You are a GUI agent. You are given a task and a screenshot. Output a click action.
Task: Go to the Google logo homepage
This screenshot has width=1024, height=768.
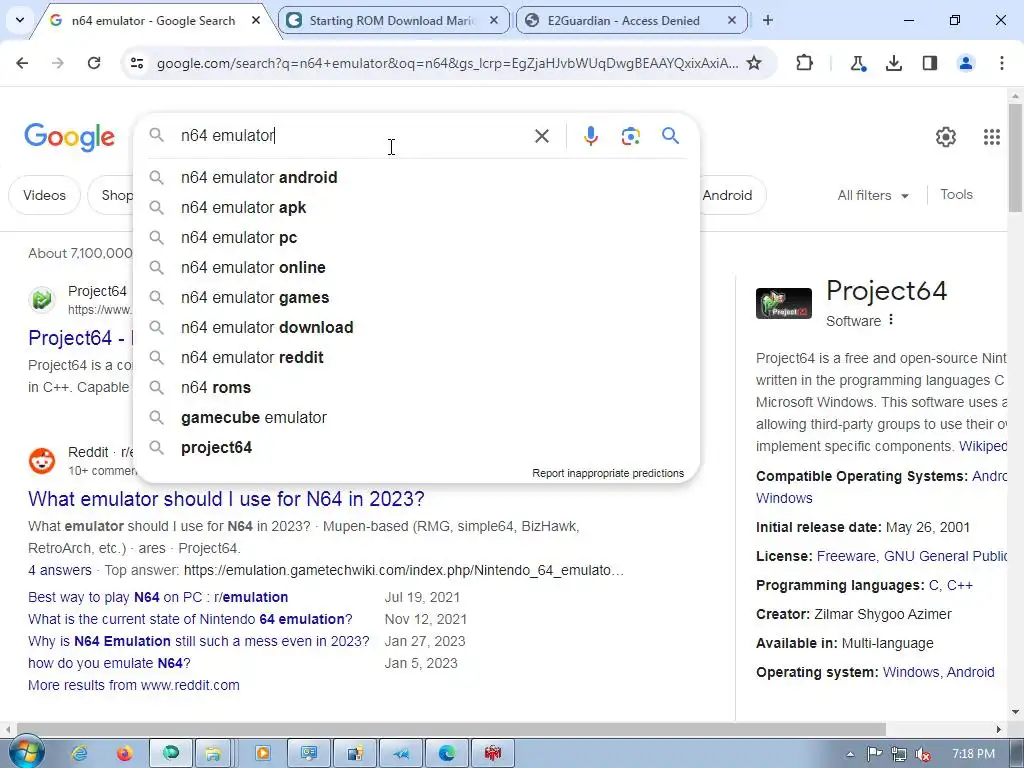[69, 137]
